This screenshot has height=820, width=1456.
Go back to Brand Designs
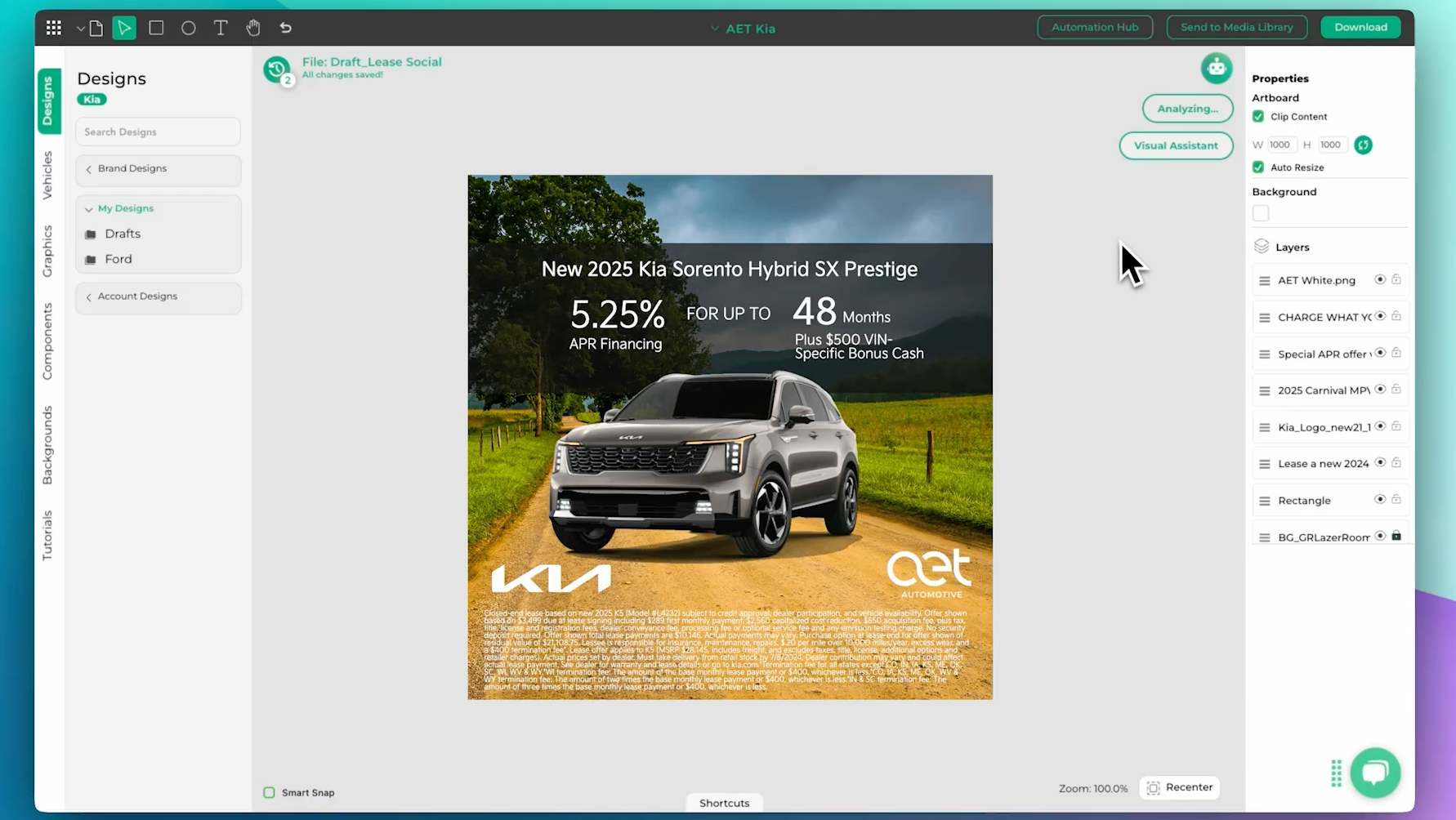(x=159, y=169)
